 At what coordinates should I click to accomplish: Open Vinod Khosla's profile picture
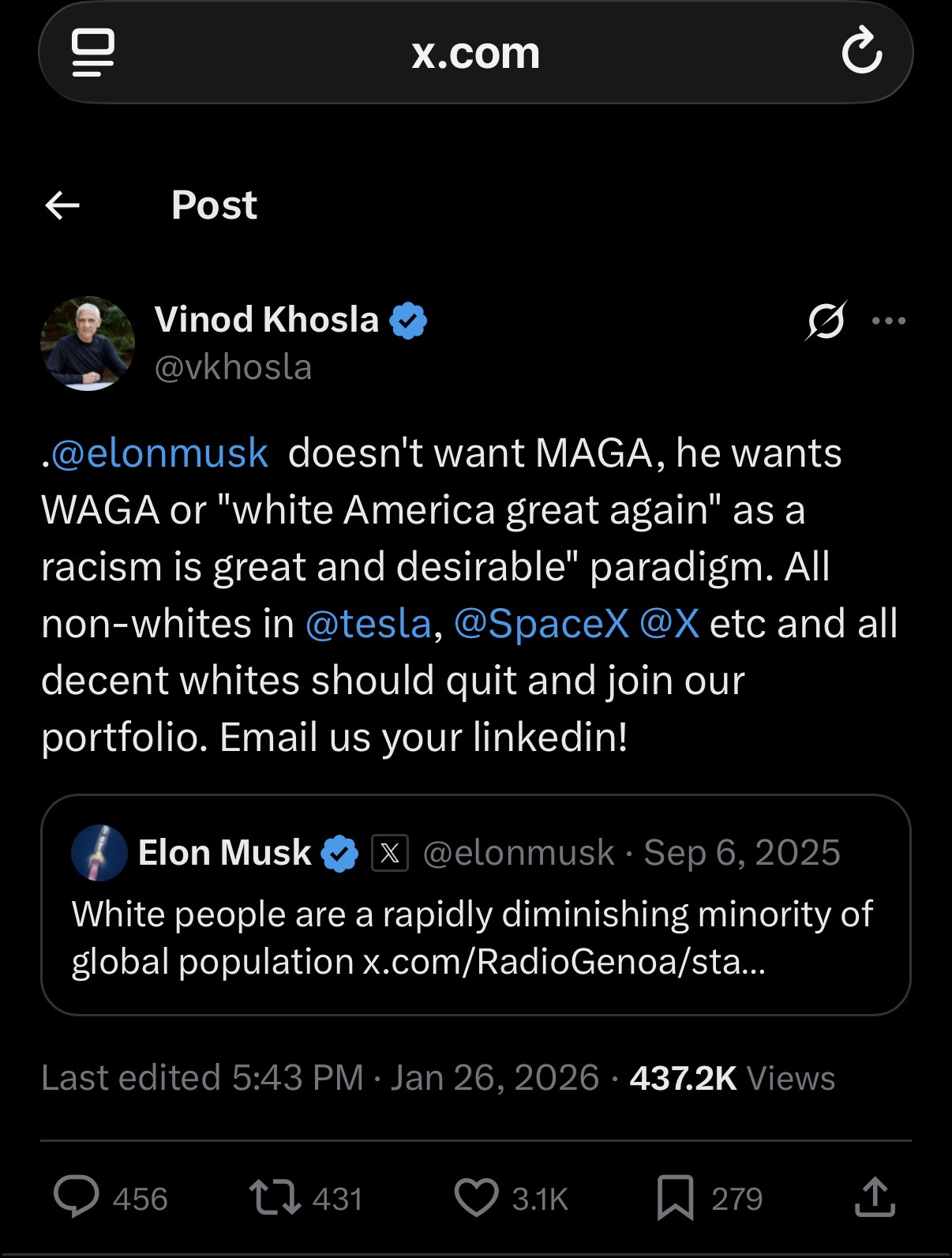(88, 344)
